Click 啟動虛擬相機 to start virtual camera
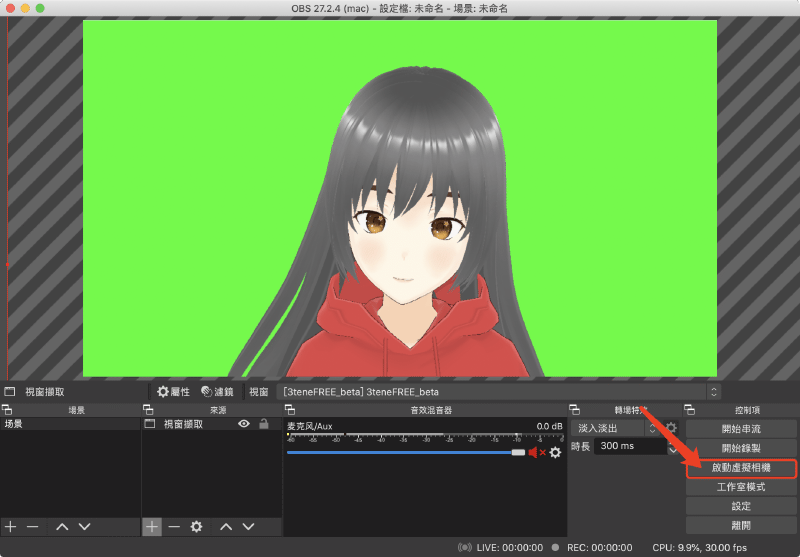The image size is (800, 557). (x=741, y=468)
